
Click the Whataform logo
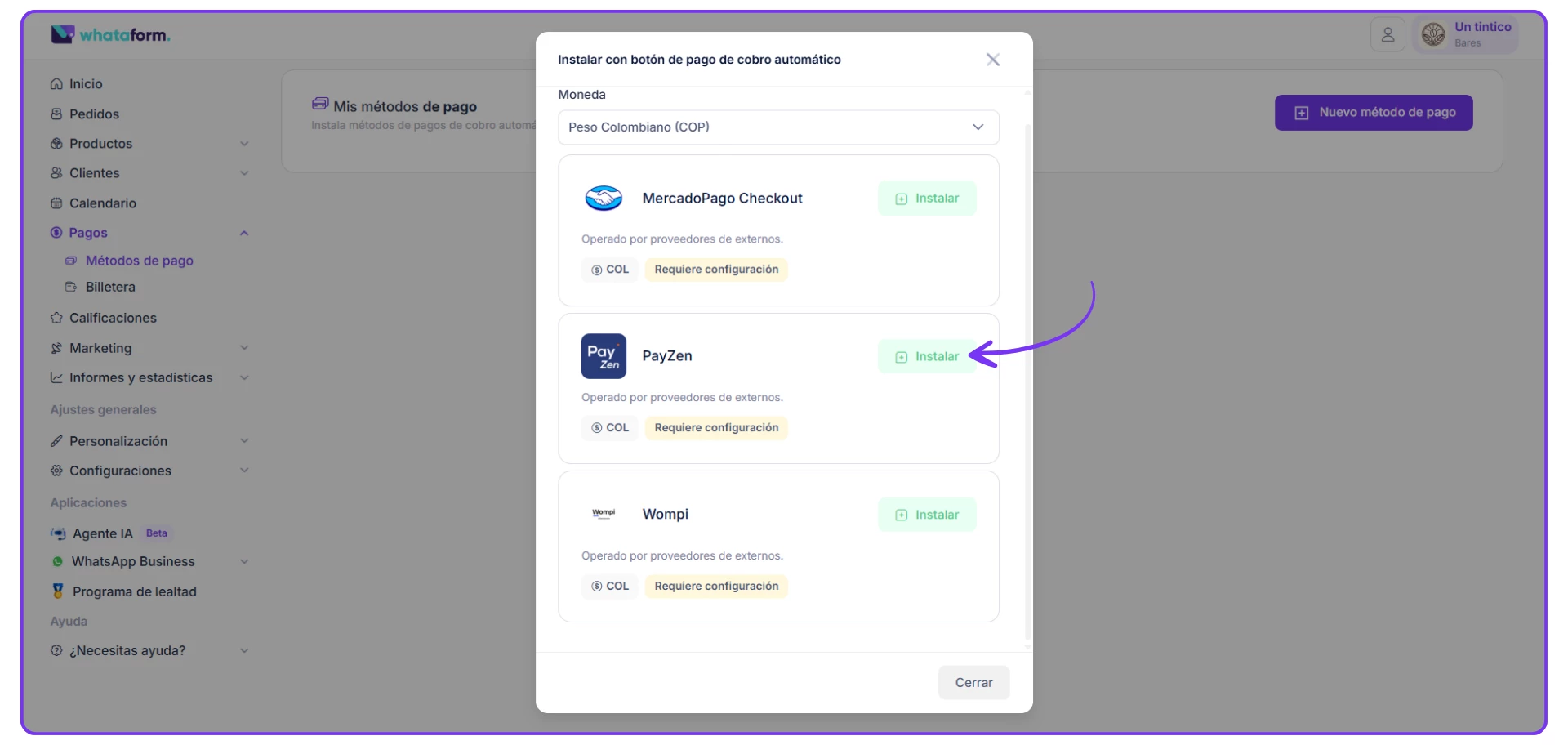click(x=110, y=35)
